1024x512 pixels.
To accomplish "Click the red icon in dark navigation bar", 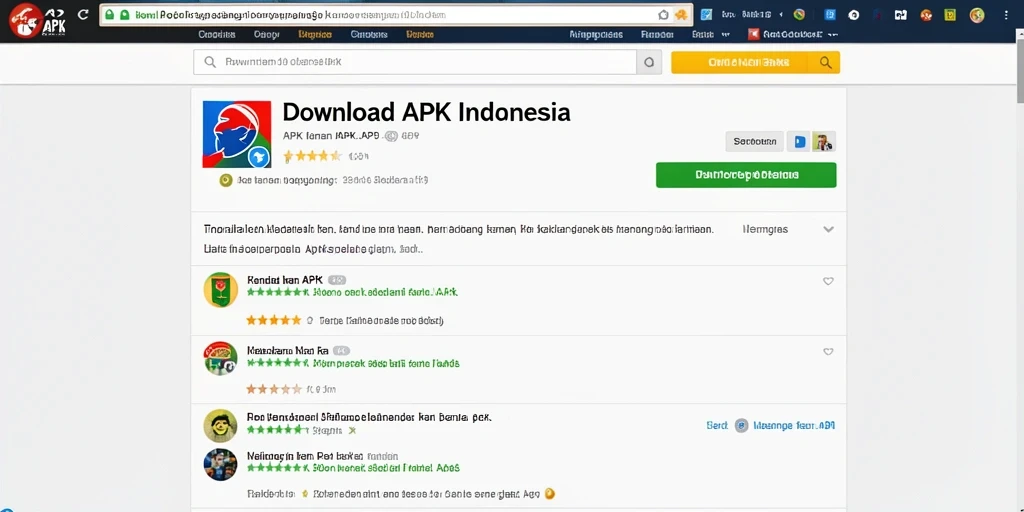I will [x=753, y=35].
